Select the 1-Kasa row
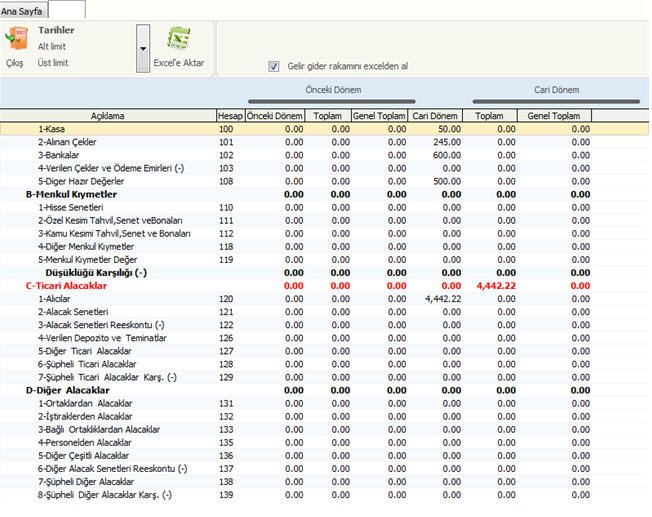The width and height of the screenshot is (652, 517). point(53,129)
